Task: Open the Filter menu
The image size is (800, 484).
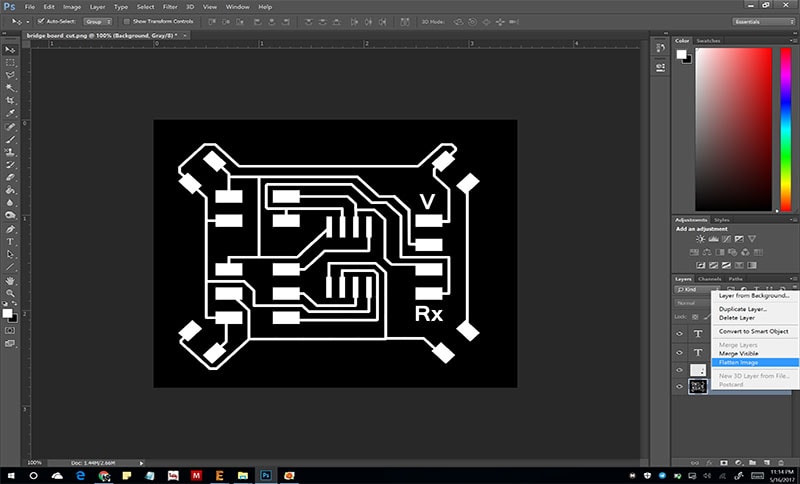Action: coord(170,7)
